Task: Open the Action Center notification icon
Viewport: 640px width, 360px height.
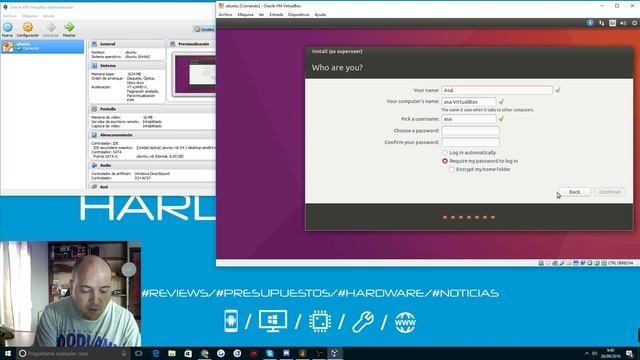Action: [630, 353]
